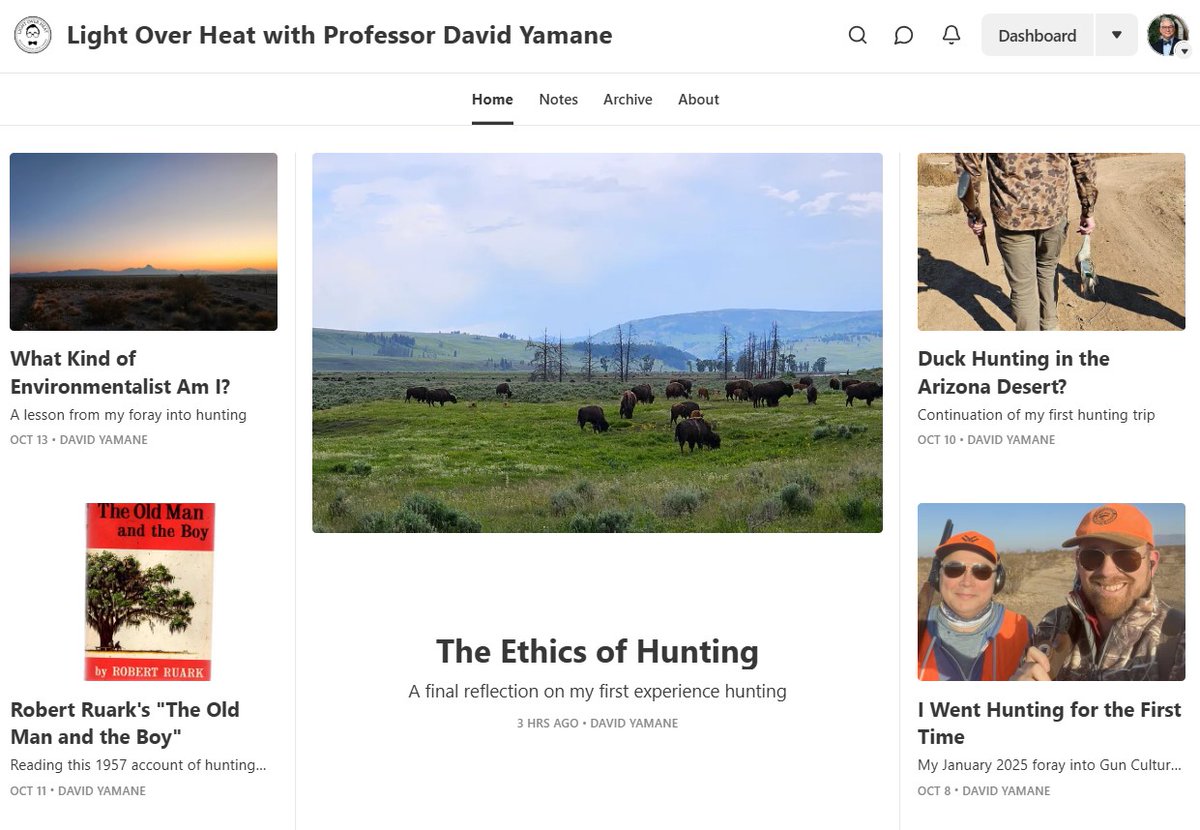Open the two hunters selfie thumbnail
Viewport: 1200px width, 830px height.
pyautogui.click(x=1051, y=592)
